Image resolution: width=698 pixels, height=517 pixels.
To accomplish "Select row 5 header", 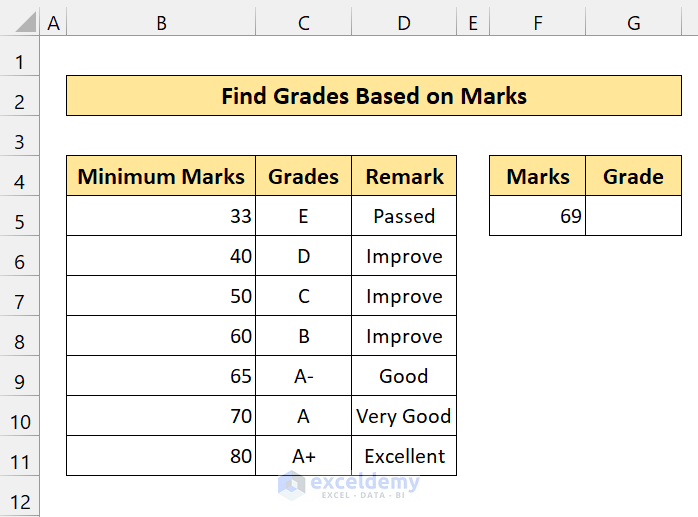I will pyautogui.click(x=20, y=216).
